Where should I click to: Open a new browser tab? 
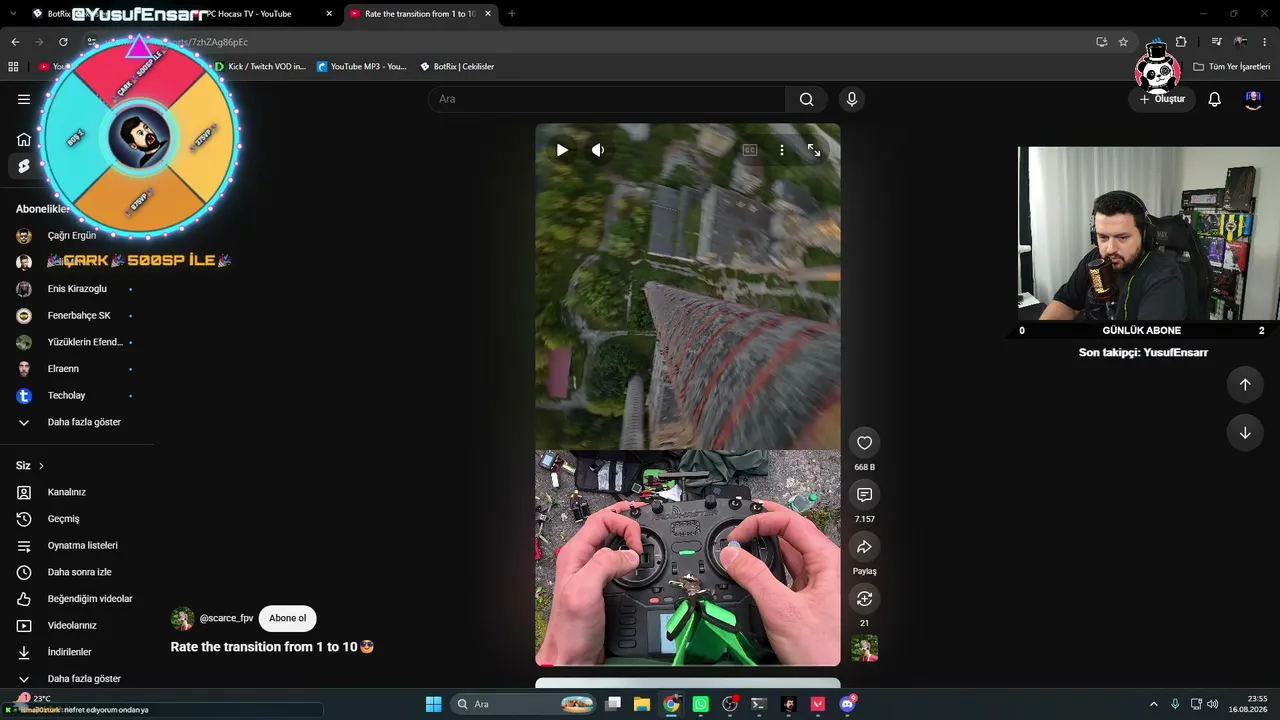pos(512,14)
